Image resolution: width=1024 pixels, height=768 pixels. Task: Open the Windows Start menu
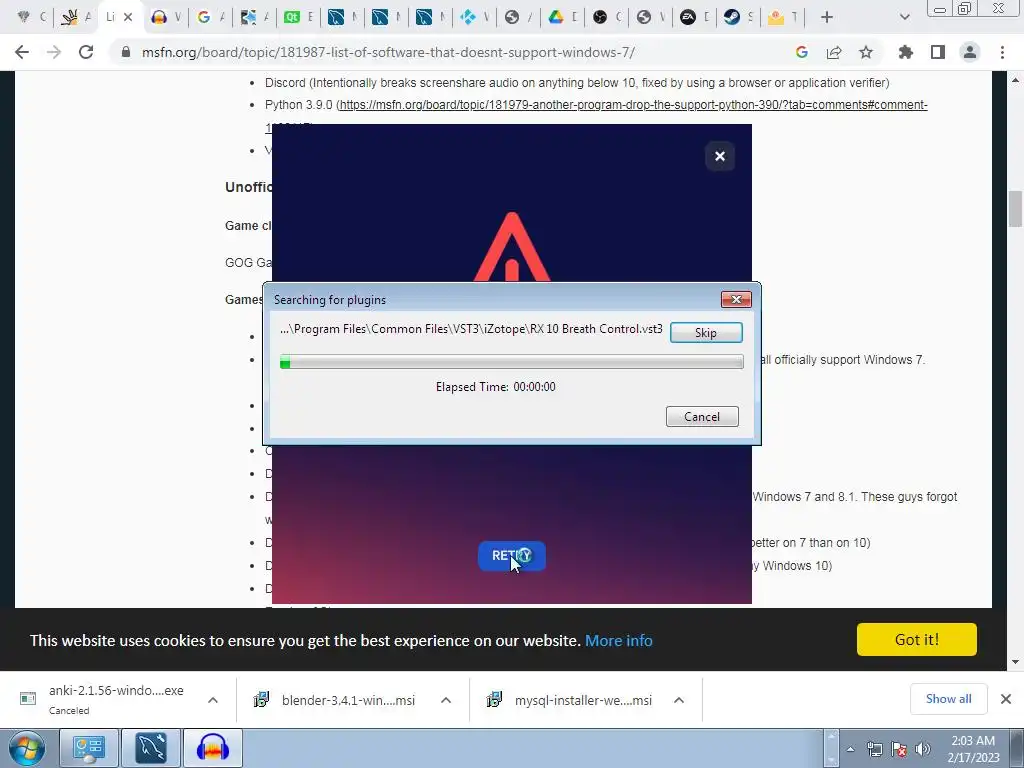pyautogui.click(x=26, y=748)
